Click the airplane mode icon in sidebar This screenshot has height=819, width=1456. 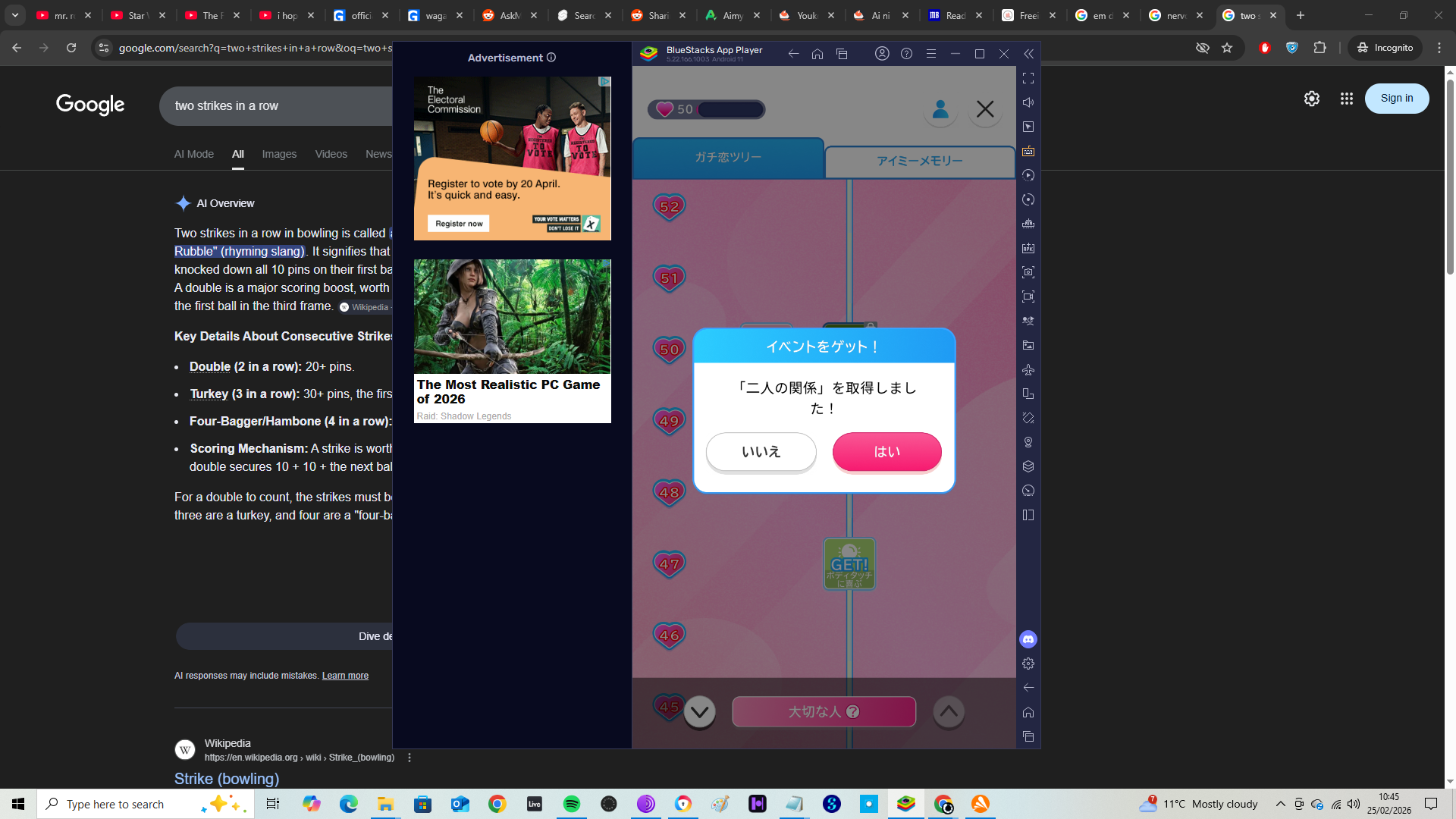tap(1028, 369)
